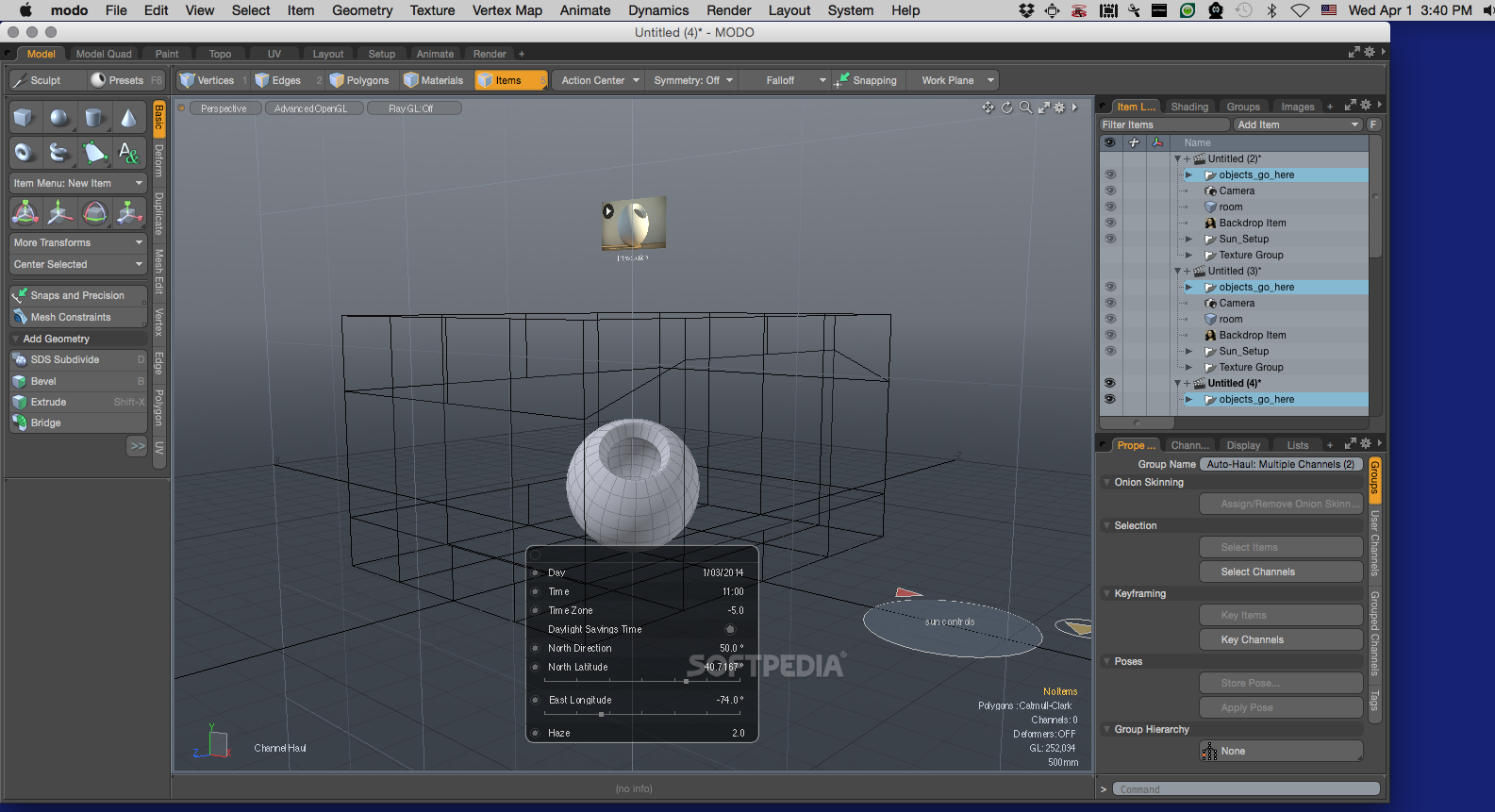Click Key Channels button
The width and height of the screenshot is (1495, 812).
tap(1281, 639)
